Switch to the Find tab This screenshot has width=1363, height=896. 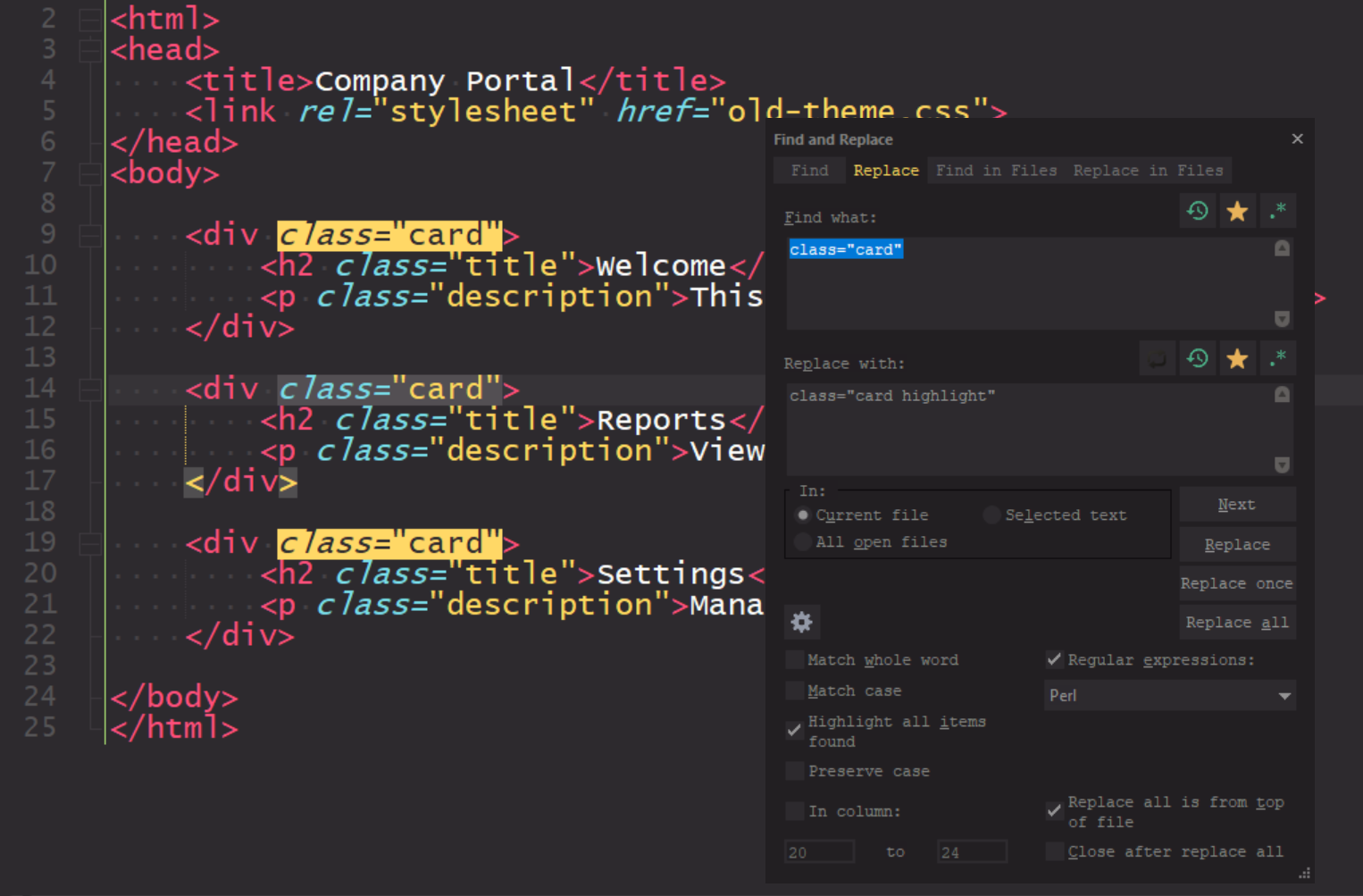coord(809,171)
